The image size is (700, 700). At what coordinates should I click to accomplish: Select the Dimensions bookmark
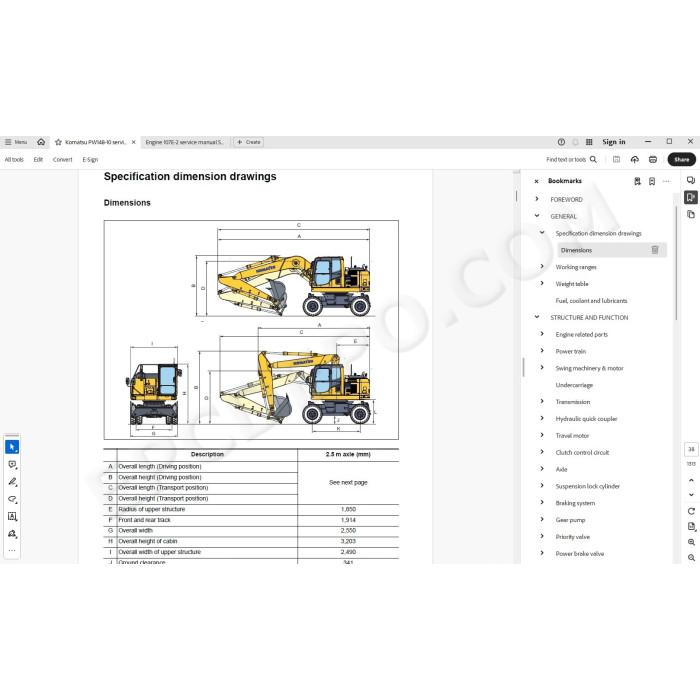(x=576, y=250)
